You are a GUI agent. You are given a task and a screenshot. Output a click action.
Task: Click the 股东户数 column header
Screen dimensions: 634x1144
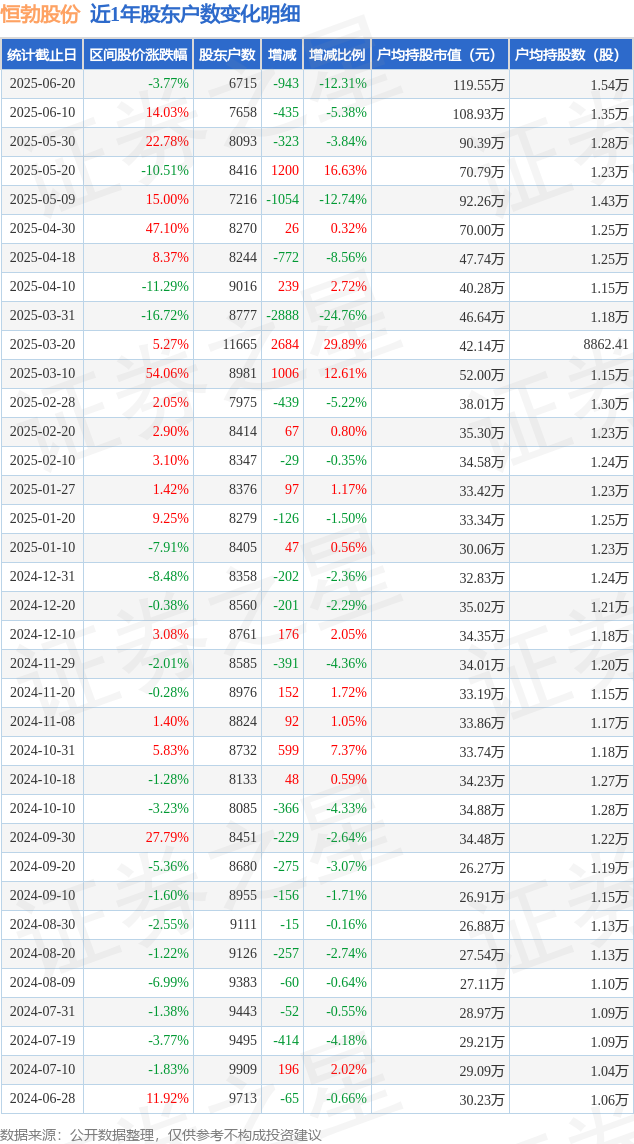(x=227, y=55)
